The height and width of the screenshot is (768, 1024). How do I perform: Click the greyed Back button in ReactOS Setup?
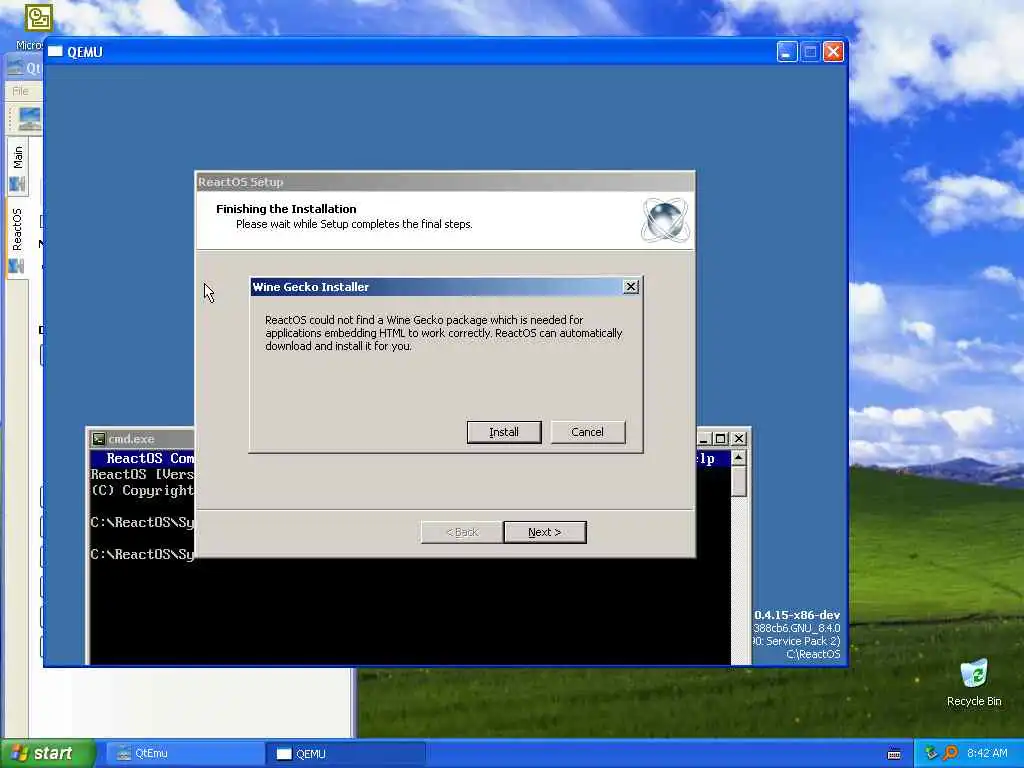coord(462,532)
